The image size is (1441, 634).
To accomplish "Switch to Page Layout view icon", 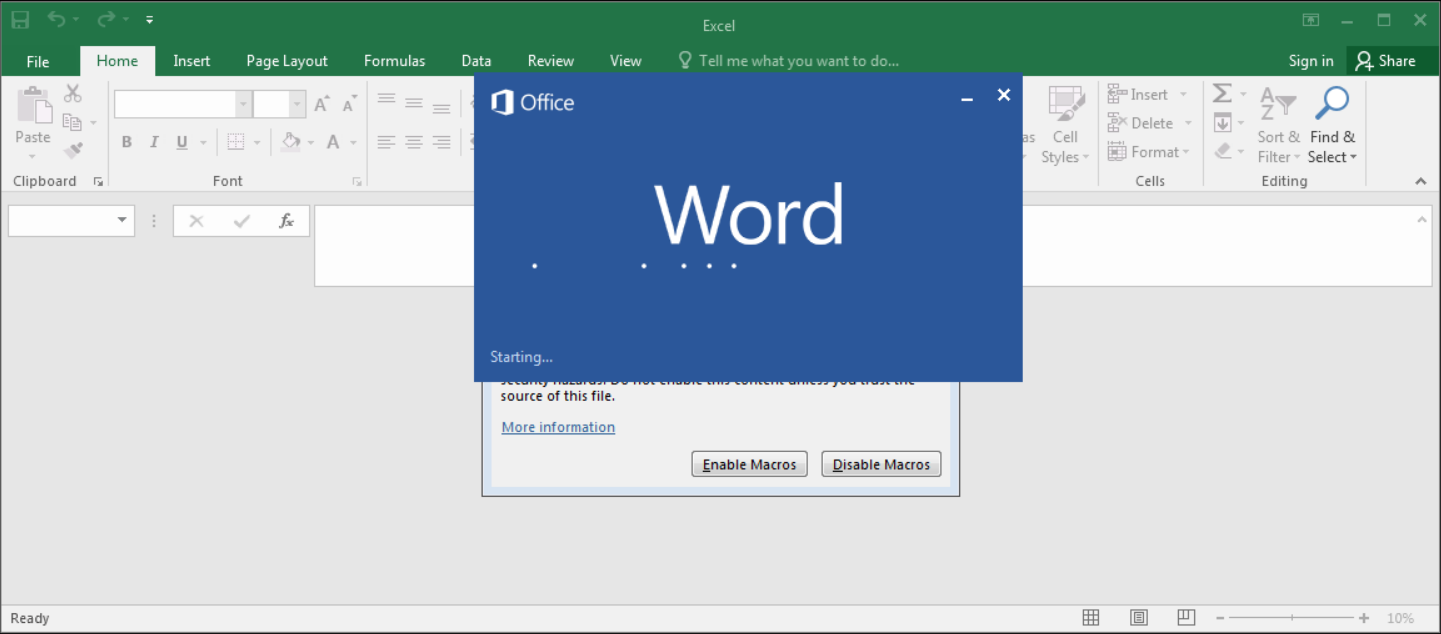I will 1138,618.
